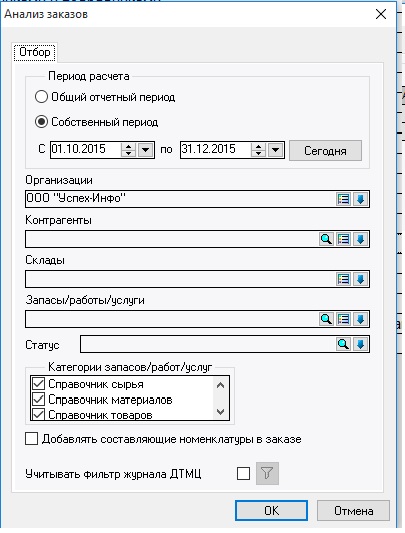Open list selection icon in Склады field
Viewport: 405px width, 533px height.
pos(343,279)
